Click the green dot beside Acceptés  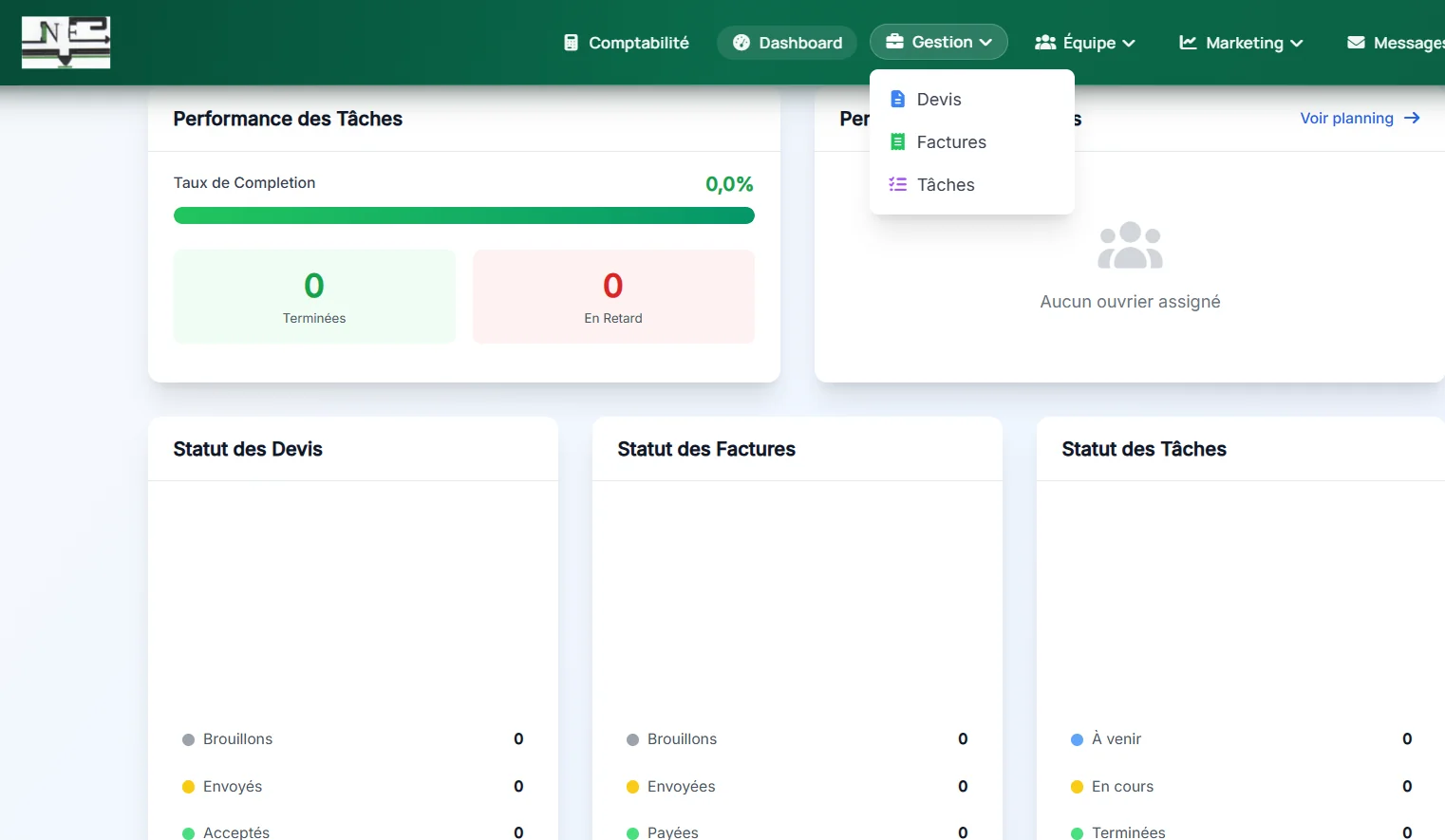tap(188, 832)
